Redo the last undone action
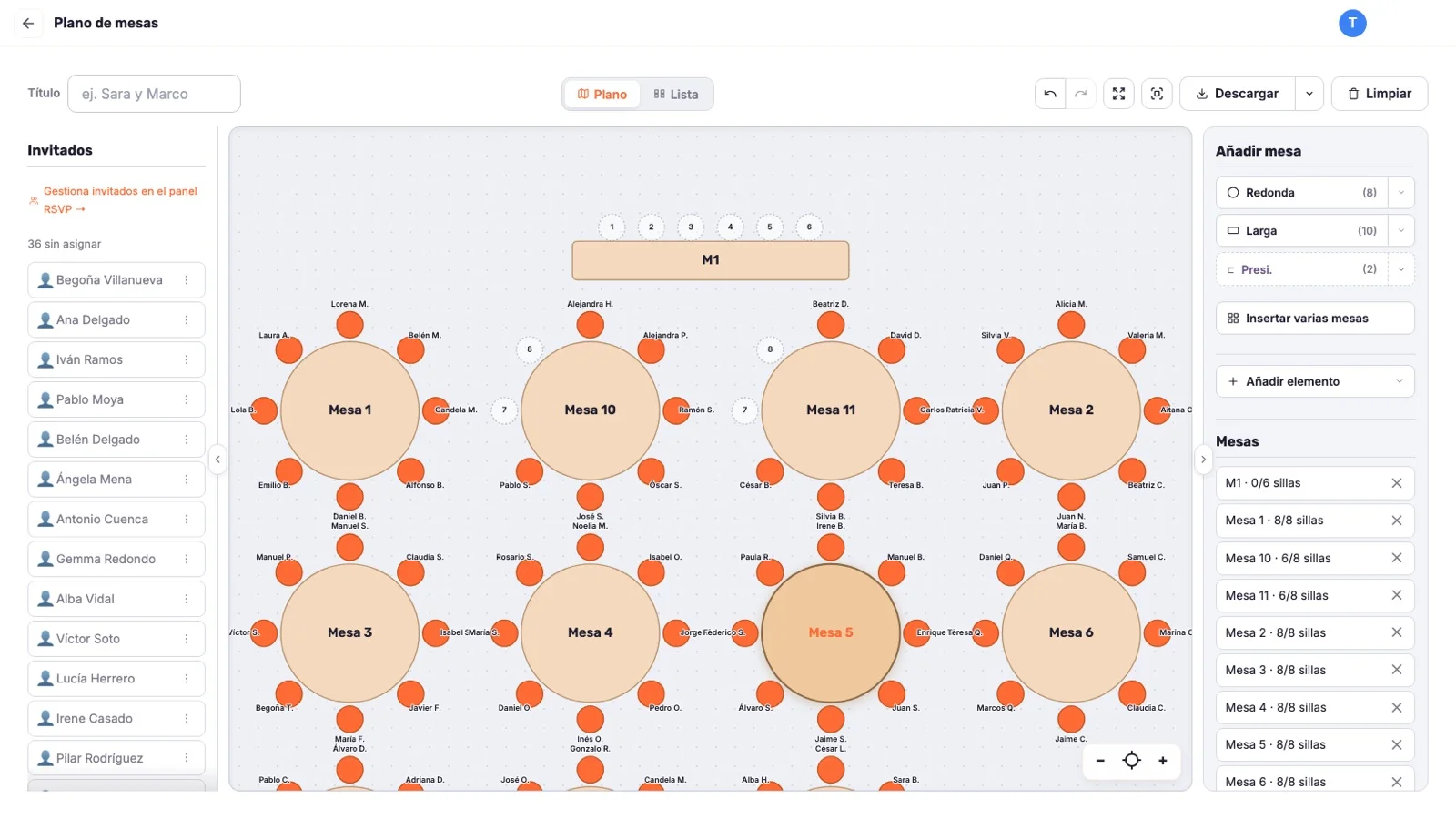The width and height of the screenshot is (1456, 819). [1081, 94]
